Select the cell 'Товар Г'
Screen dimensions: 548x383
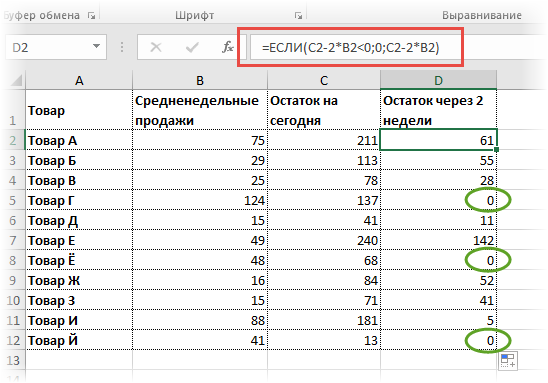(79, 200)
